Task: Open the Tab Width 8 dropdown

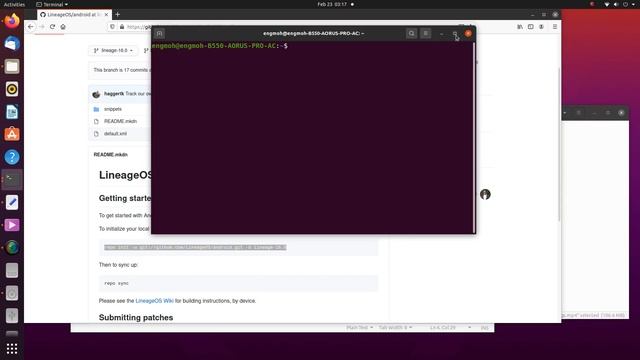Action: click(395, 327)
